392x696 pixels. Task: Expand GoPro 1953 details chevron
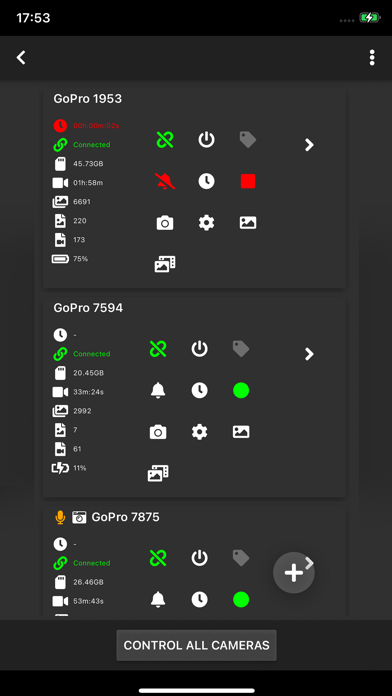tap(309, 145)
